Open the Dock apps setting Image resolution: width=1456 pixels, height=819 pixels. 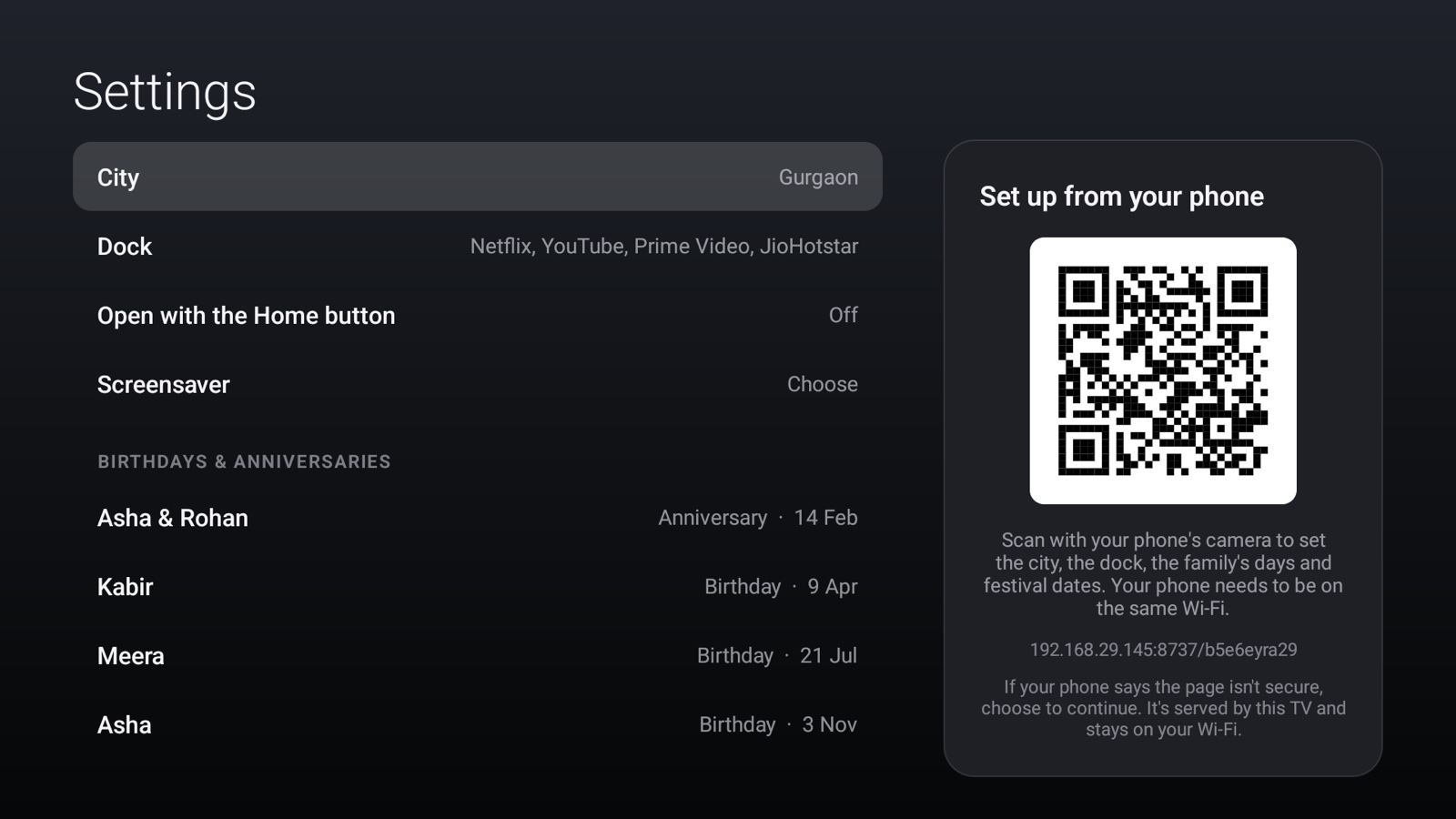pos(478,246)
